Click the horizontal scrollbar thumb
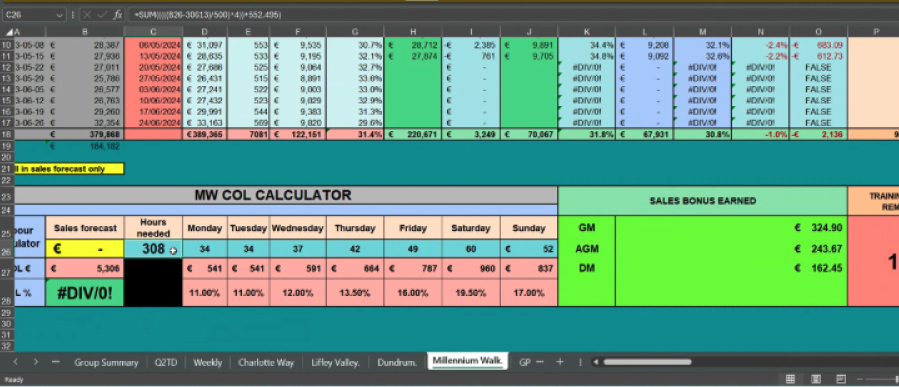The image size is (899, 387). 647,362
